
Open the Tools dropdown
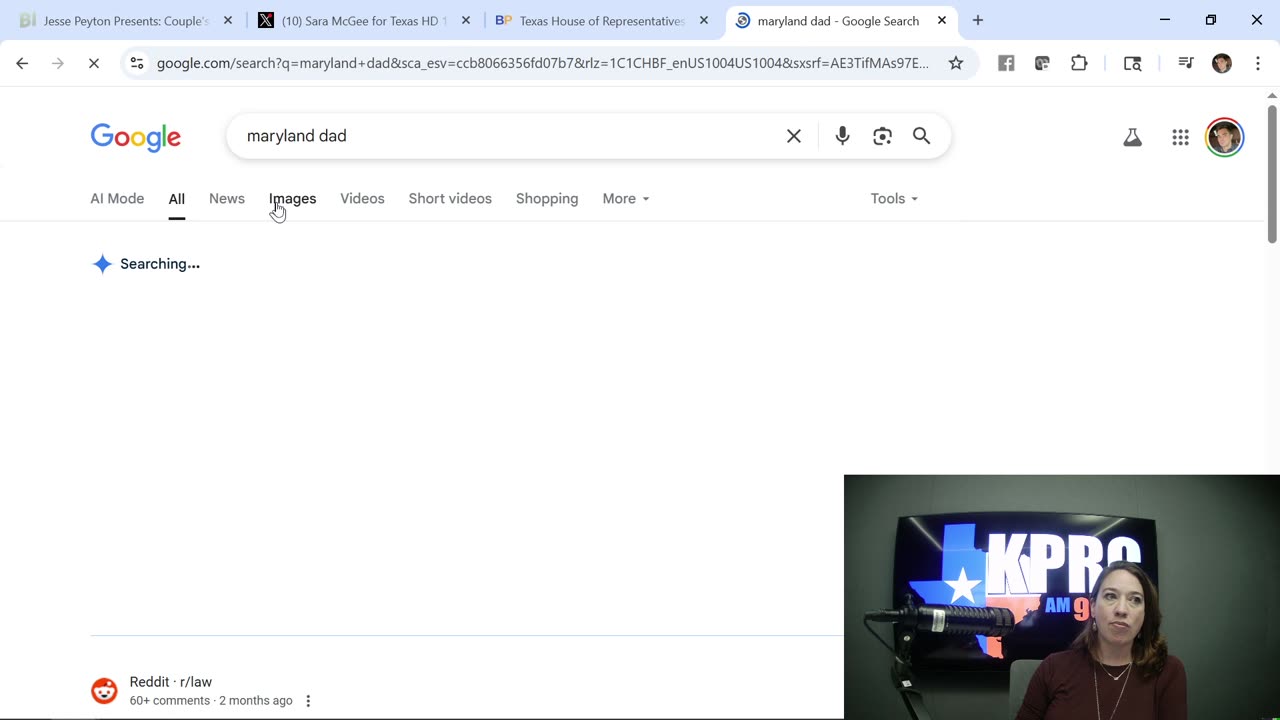point(894,198)
